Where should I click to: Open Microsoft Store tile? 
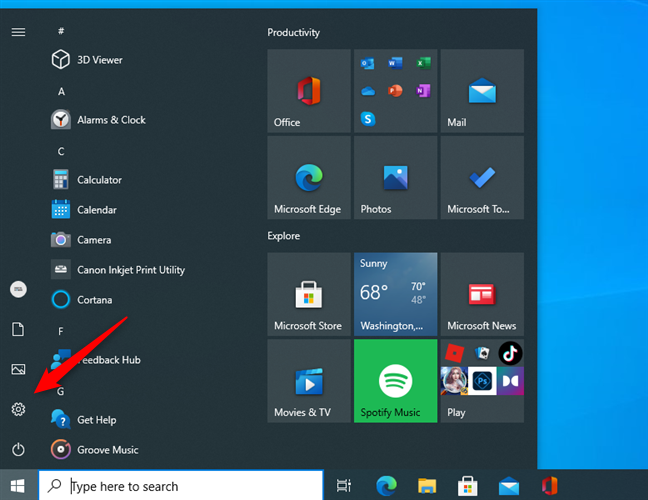(309, 294)
